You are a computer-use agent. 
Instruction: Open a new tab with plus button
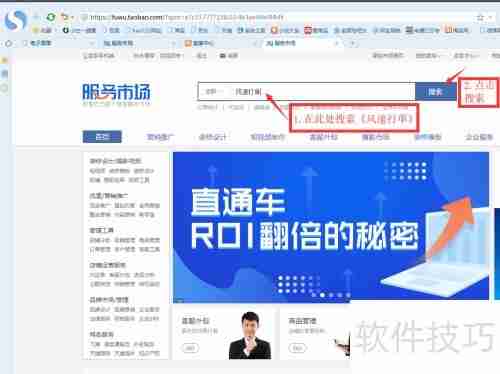[352, 43]
